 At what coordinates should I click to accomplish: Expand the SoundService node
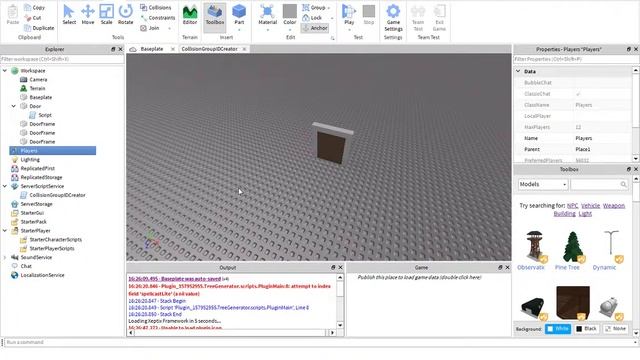pyautogui.click(x=4, y=258)
